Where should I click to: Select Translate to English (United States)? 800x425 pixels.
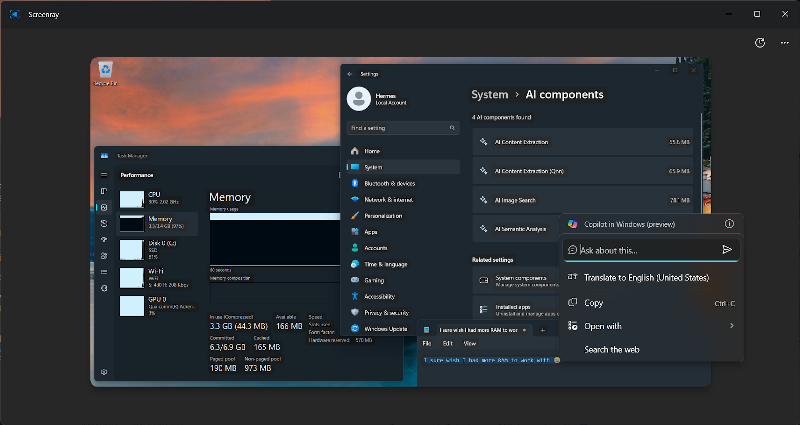tap(646, 278)
